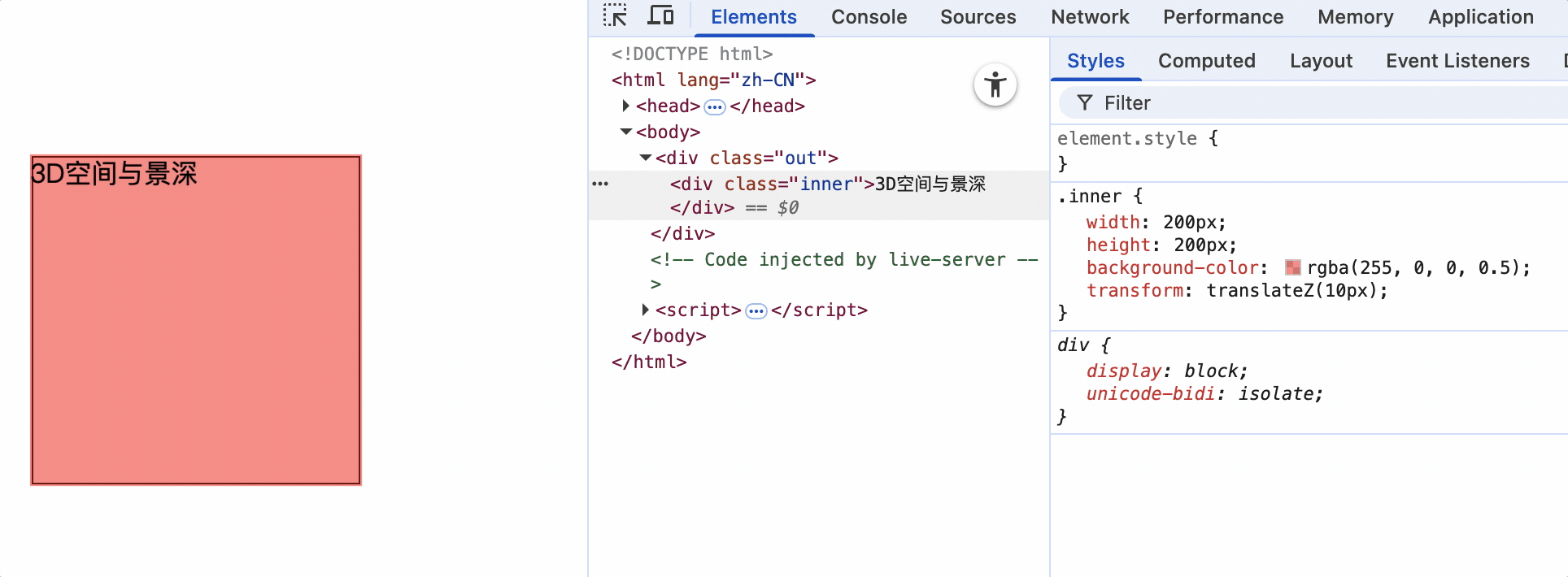Open the Network panel tab
This screenshot has height=577, width=1568.
(x=1090, y=17)
